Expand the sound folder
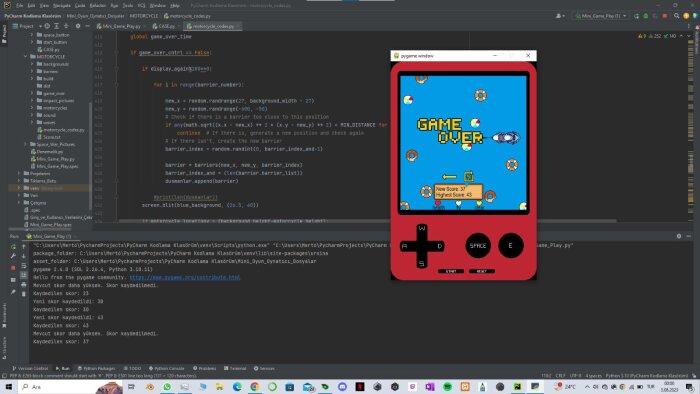 [32, 115]
